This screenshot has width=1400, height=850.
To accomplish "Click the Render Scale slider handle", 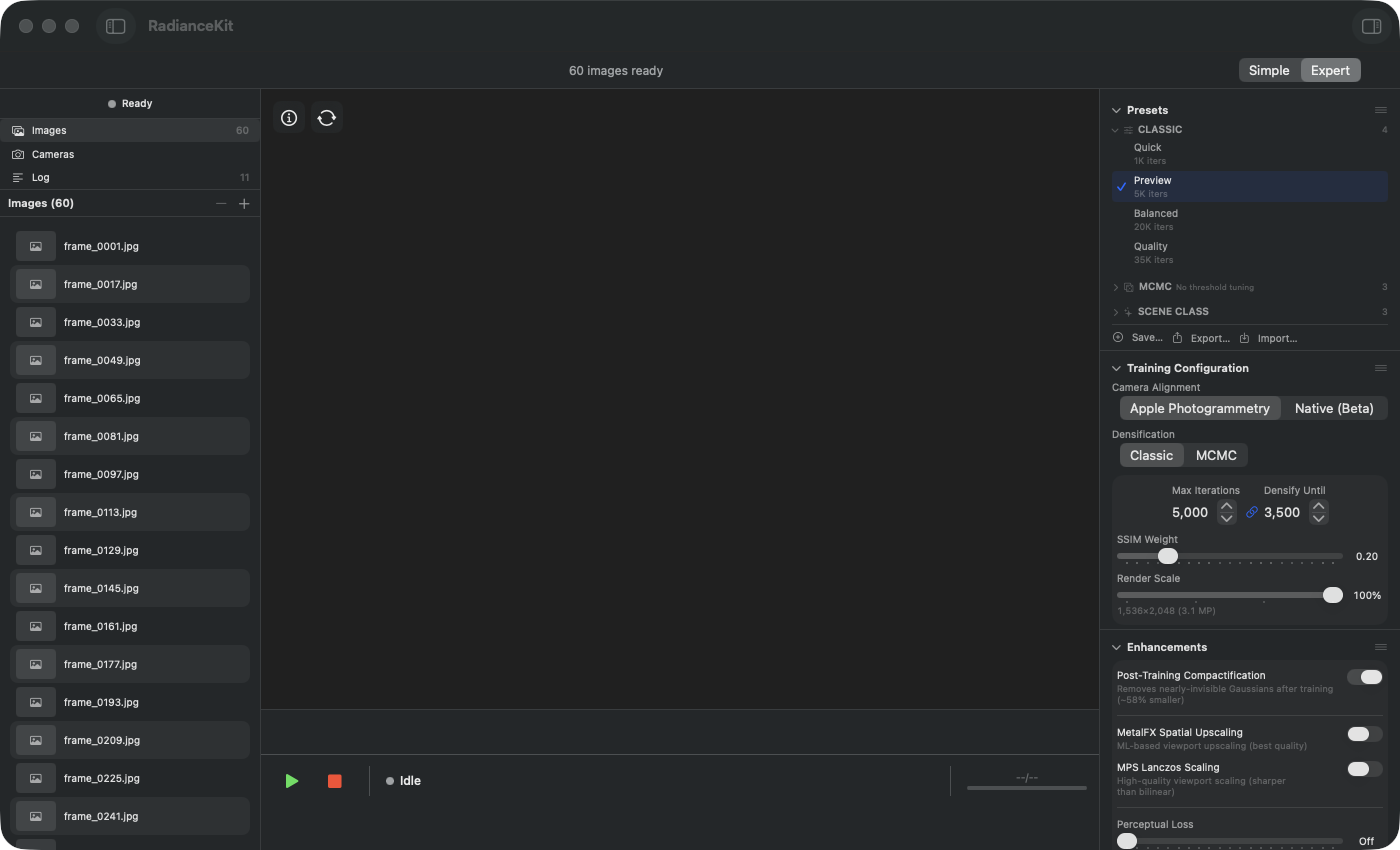I will pyautogui.click(x=1333, y=595).
